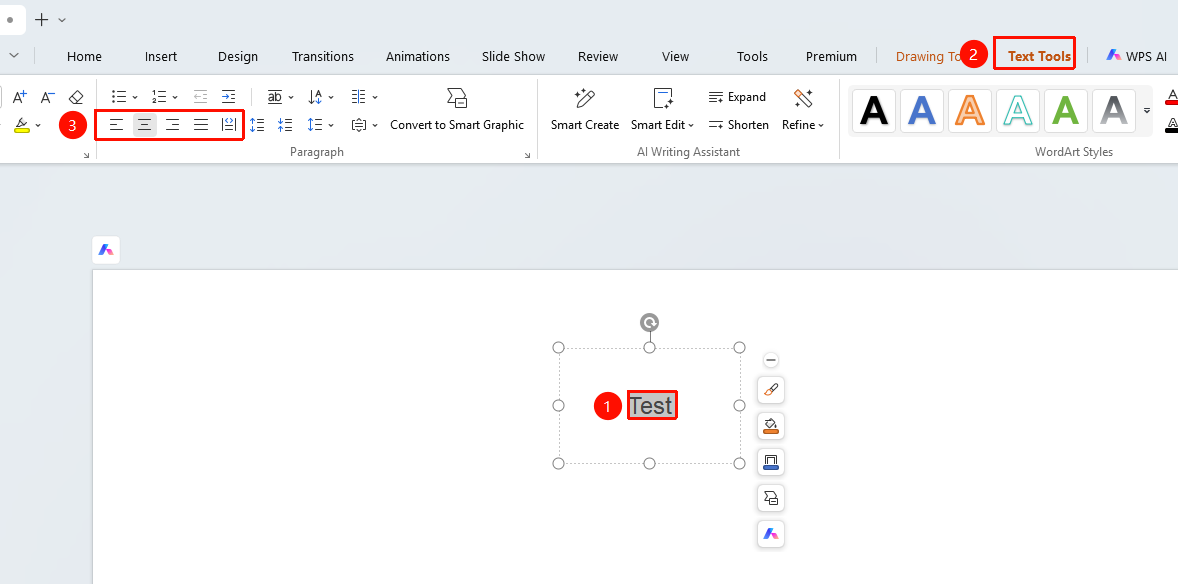Image resolution: width=1178 pixels, height=584 pixels.
Task: Open the Smart Edit menu
Action: tap(663, 110)
